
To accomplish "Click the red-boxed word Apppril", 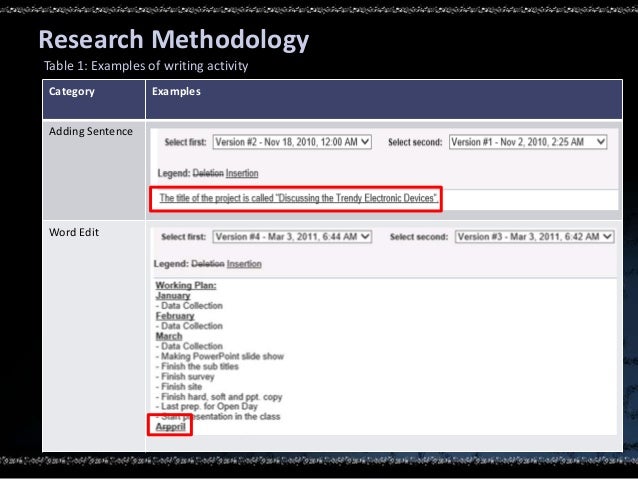I will 172,425.
